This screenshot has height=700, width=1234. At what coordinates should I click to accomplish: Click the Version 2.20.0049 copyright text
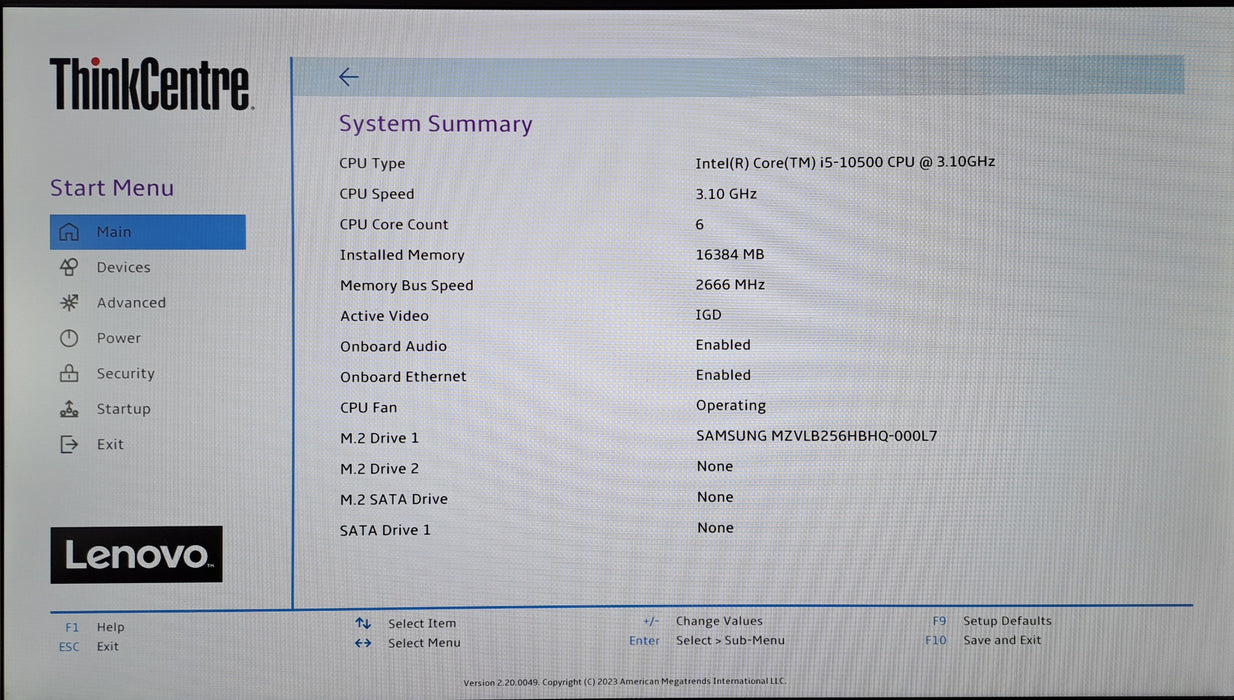(x=624, y=682)
